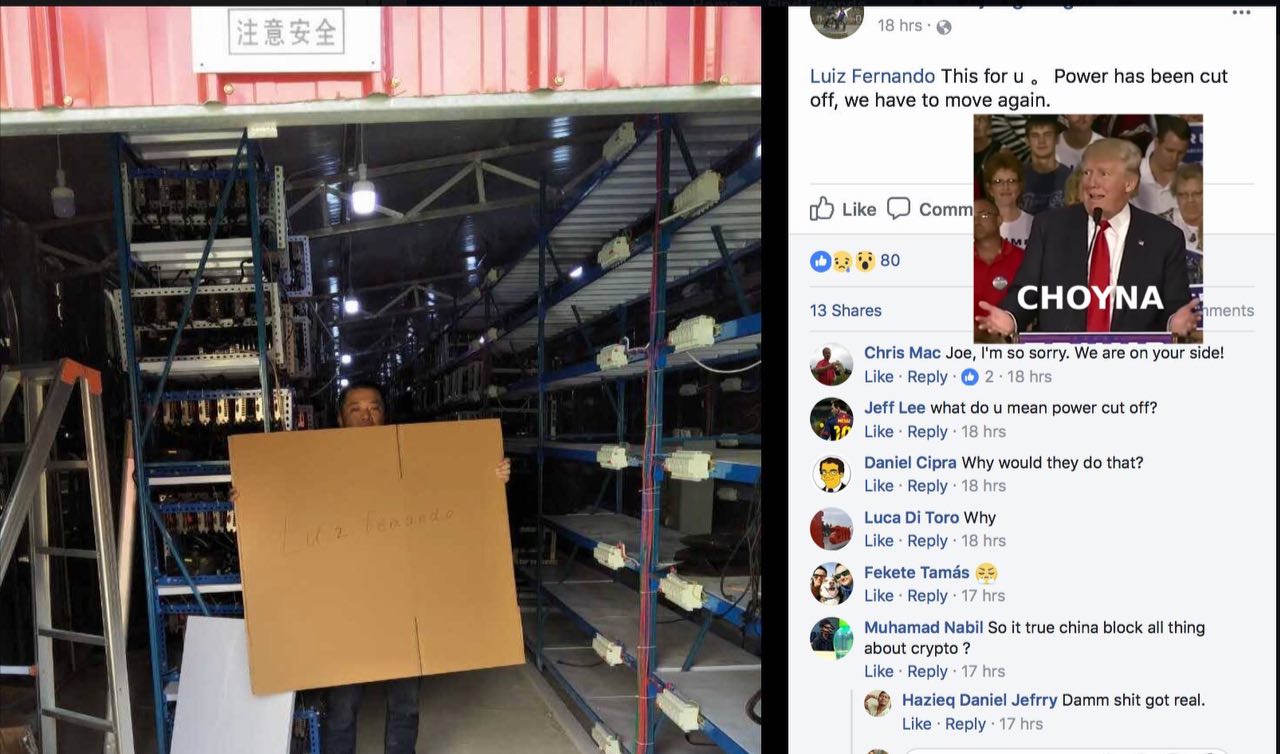The image size is (1280, 754).
Task: Open the post options three-dots menu
Action: [x=1241, y=13]
